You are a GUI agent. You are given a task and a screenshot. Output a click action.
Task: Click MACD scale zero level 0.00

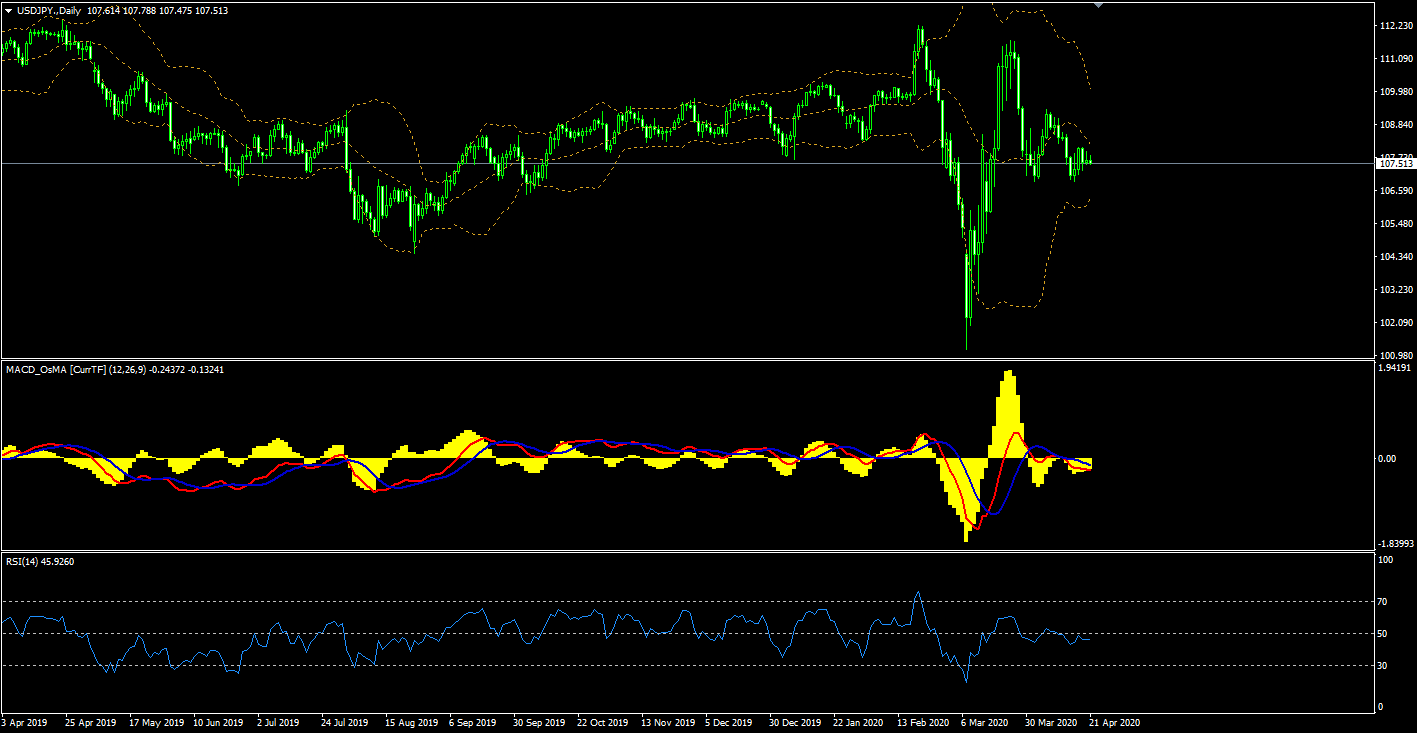point(1387,459)
